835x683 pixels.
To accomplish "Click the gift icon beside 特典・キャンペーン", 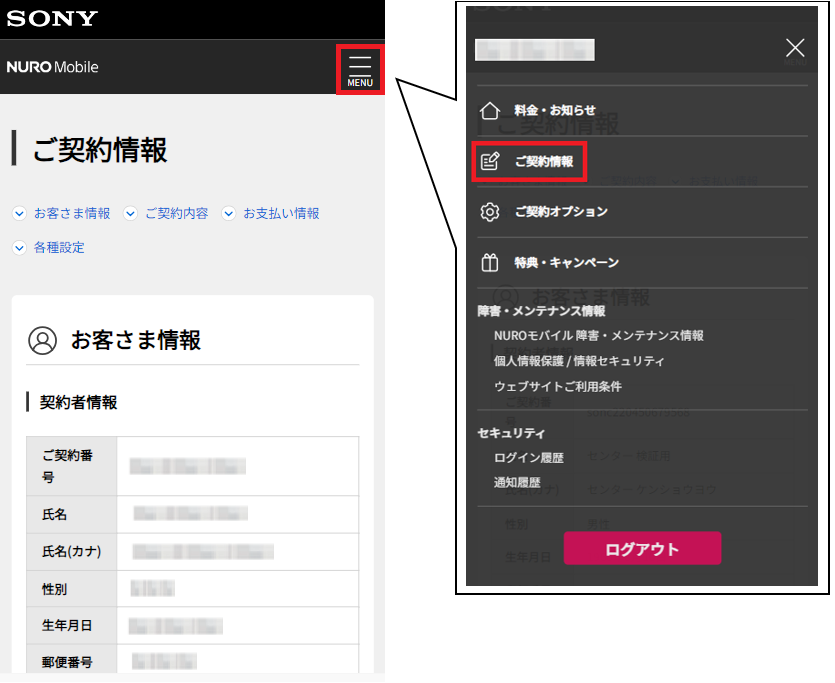I will click(x=489, y=262).
